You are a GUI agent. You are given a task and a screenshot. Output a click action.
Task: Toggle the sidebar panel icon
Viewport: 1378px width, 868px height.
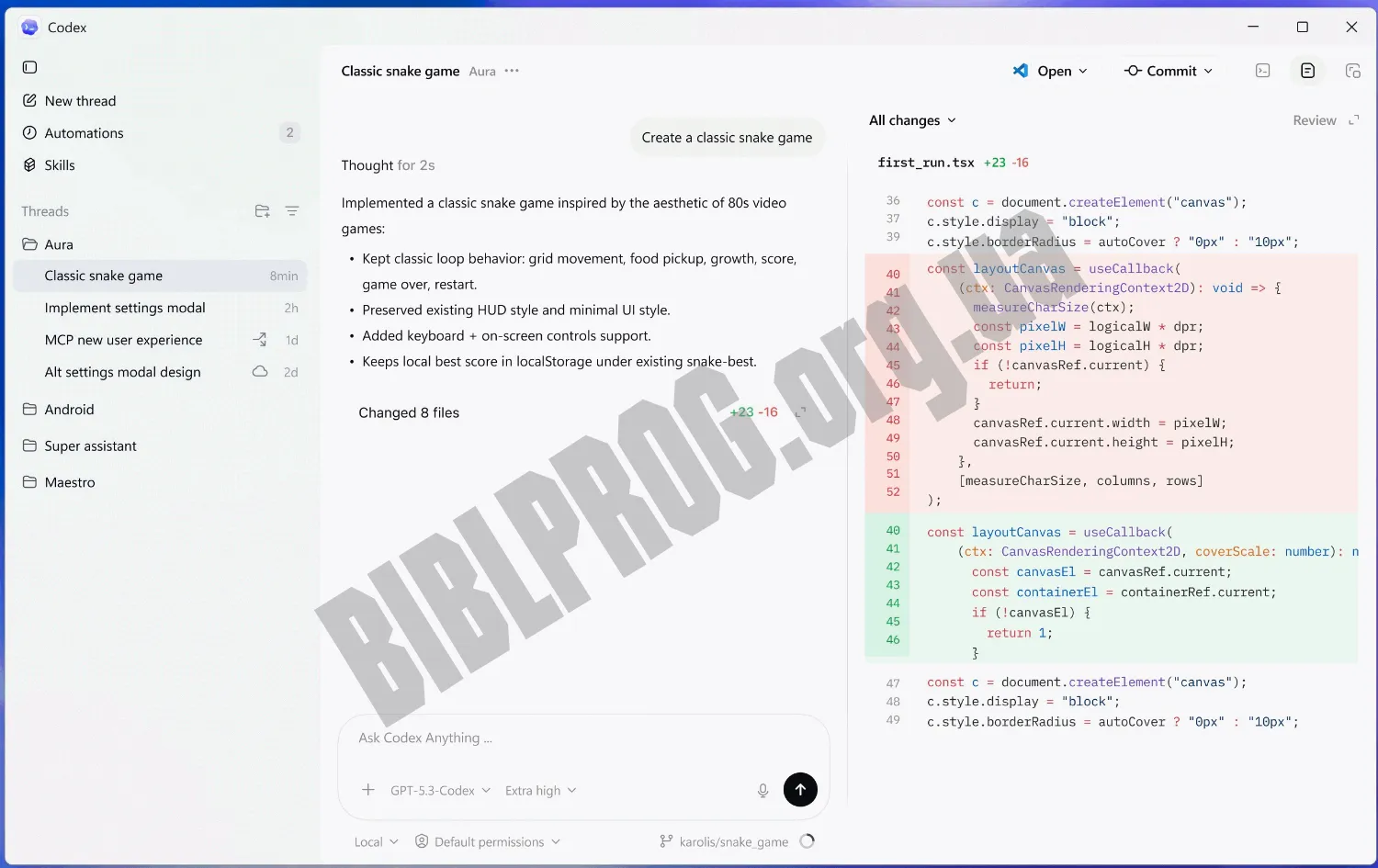[x=29, y=67]
